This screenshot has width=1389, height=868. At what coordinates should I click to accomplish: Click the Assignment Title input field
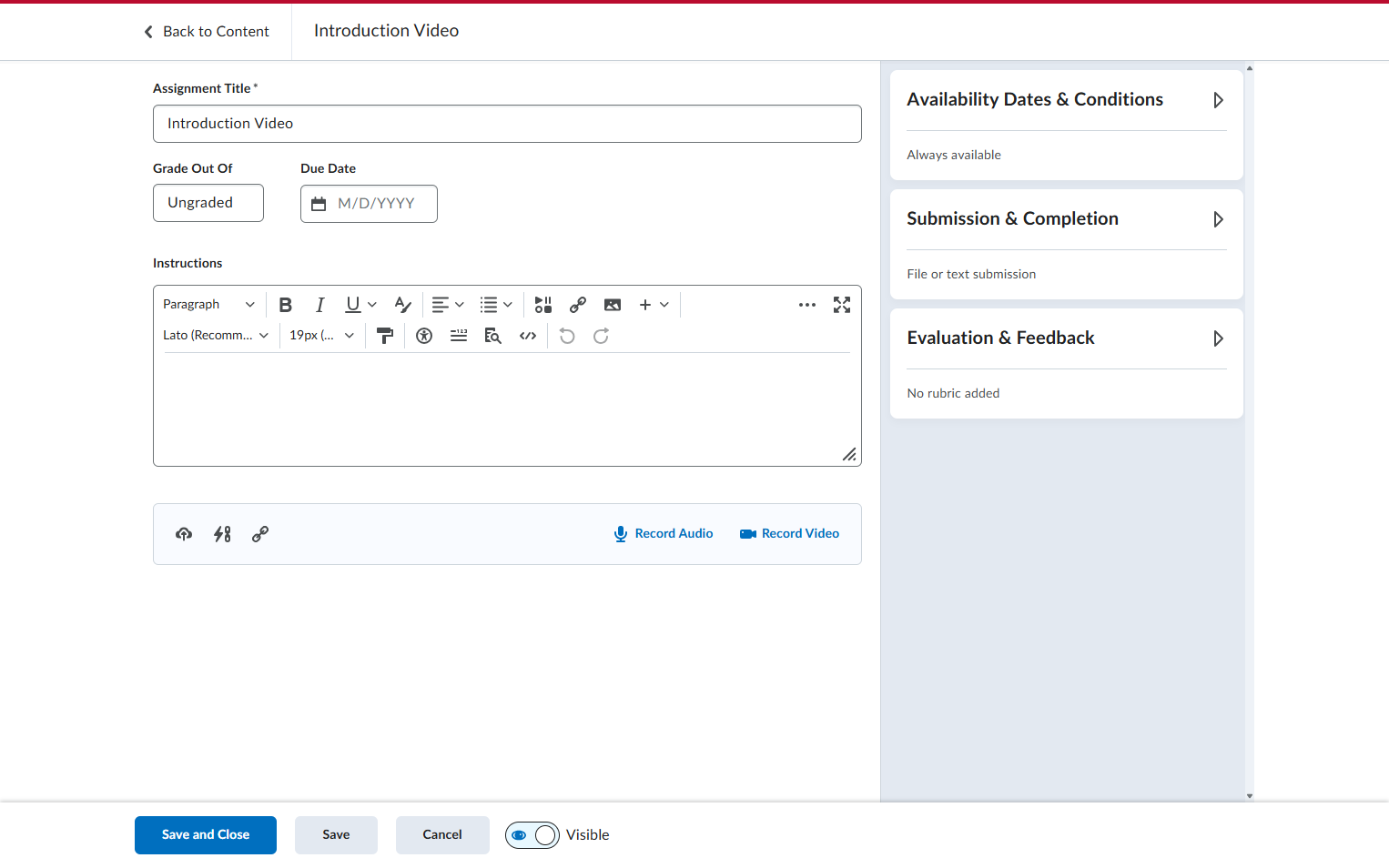pos(507,124)
